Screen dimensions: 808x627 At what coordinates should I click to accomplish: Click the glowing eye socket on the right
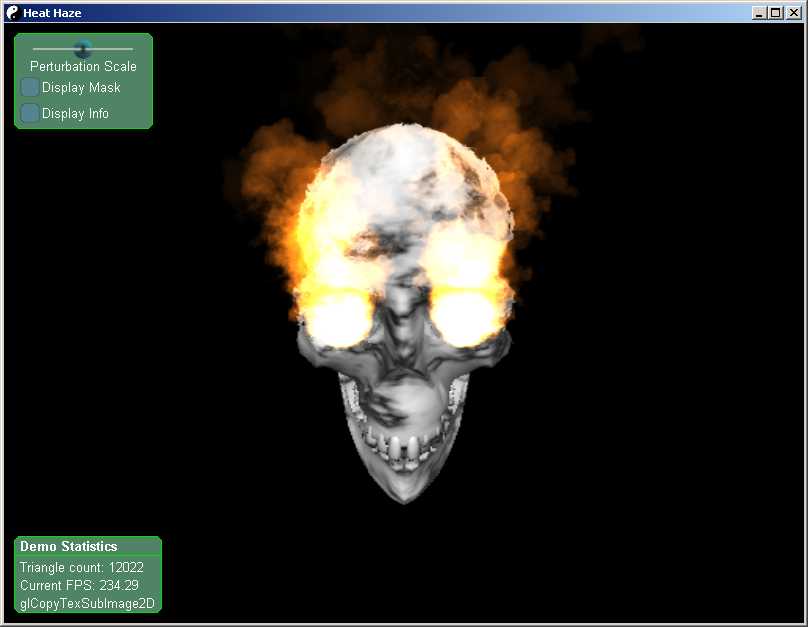(x=464, y=315)
